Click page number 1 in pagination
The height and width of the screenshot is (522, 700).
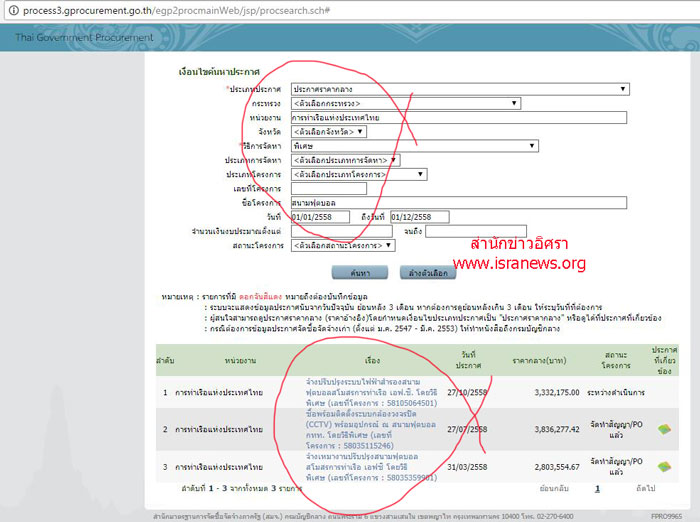[597, 488]
